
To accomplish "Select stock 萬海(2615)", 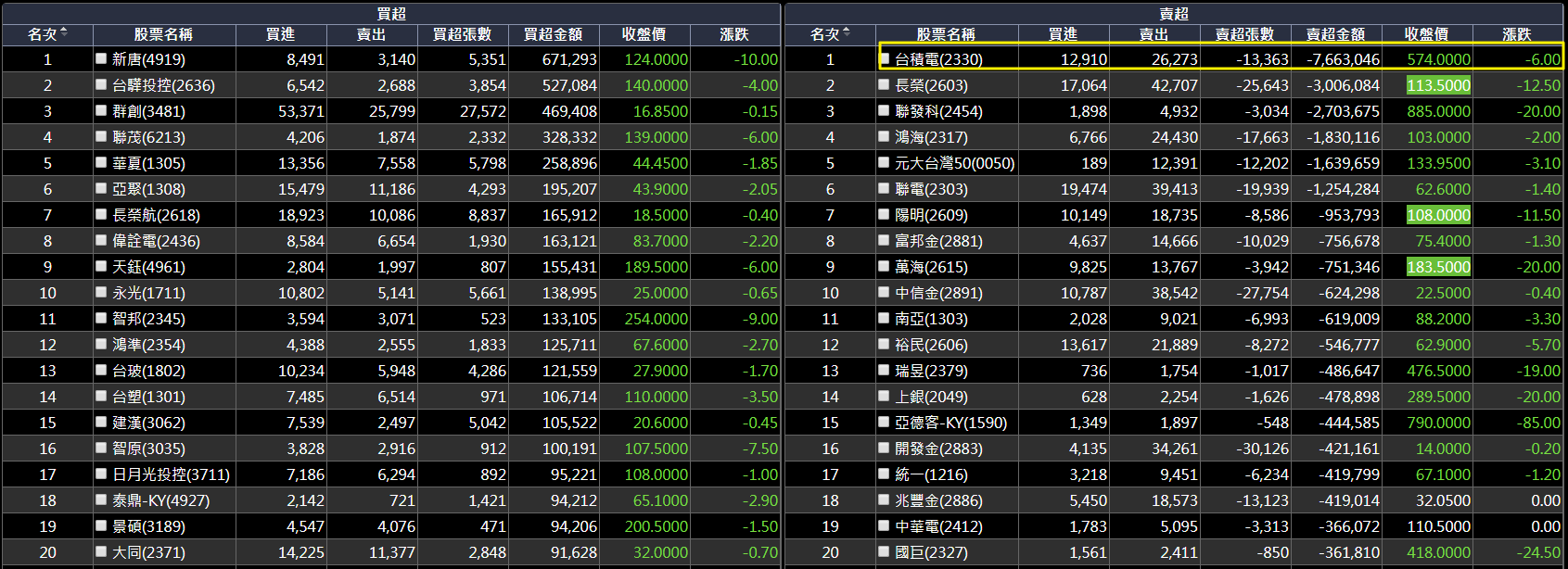I will (x=931, y=267).
